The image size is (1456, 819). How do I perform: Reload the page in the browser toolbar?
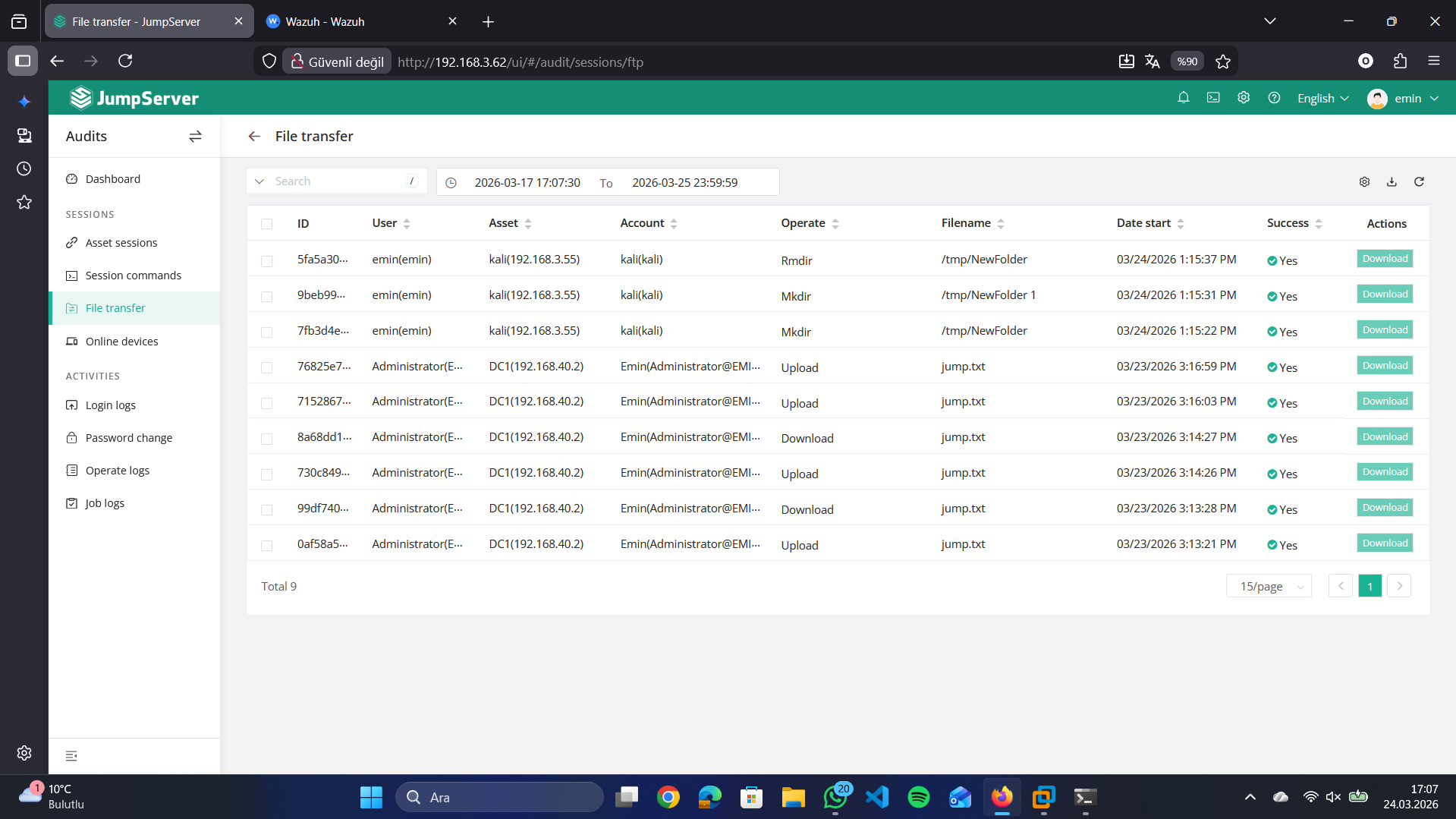tap(125, 61)
